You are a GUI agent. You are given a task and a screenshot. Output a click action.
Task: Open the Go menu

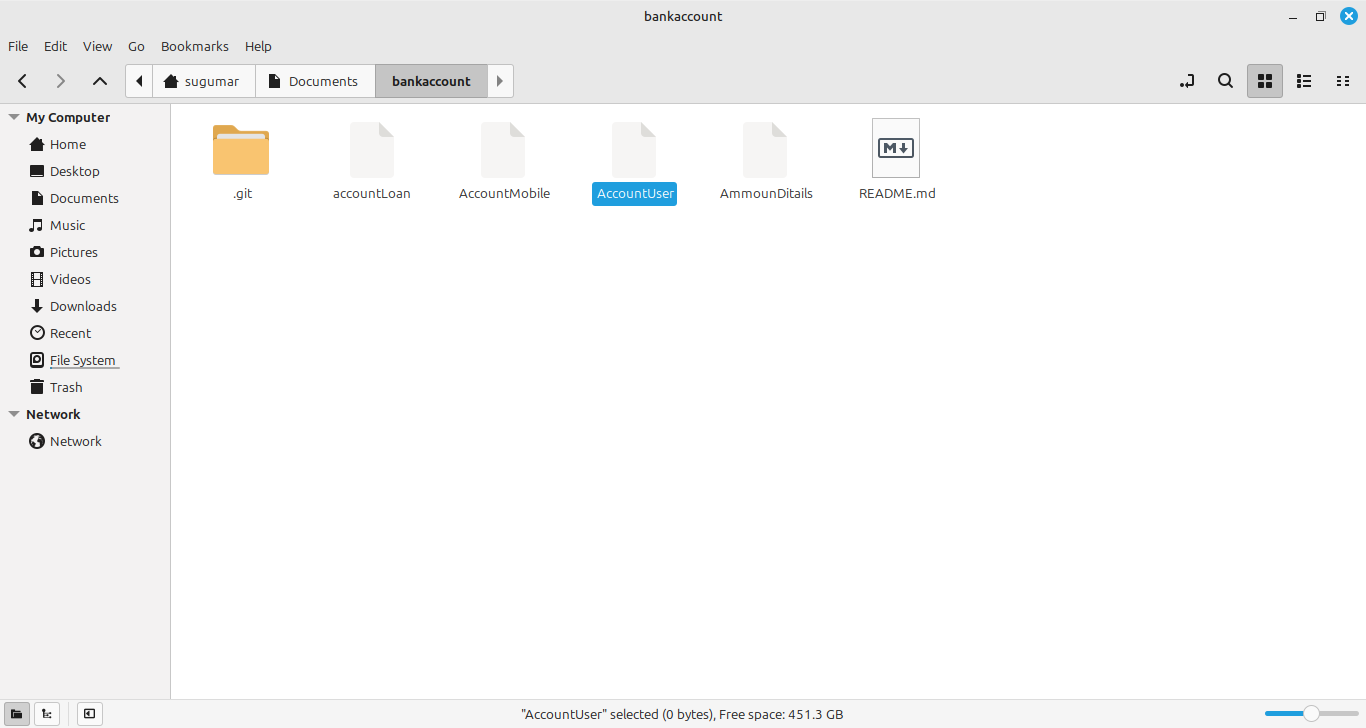[137, 46]
